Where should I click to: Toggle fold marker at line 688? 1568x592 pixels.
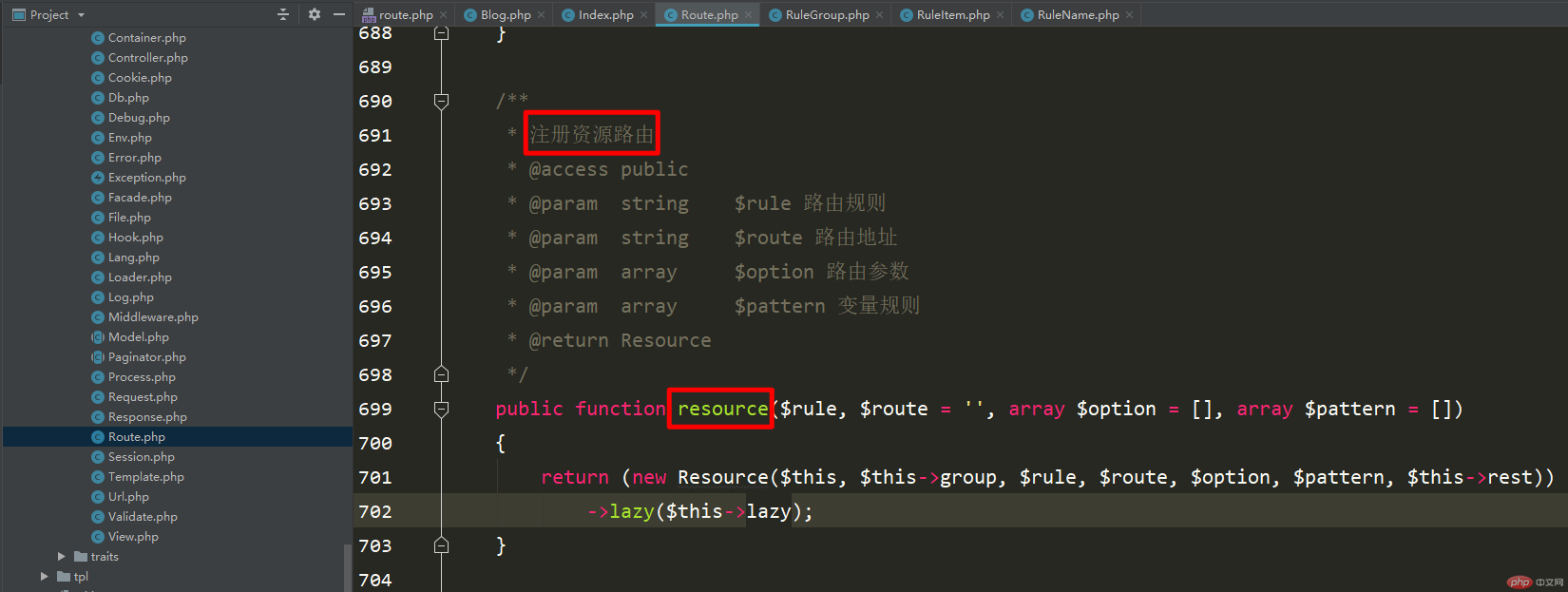(x=441, y=33)
